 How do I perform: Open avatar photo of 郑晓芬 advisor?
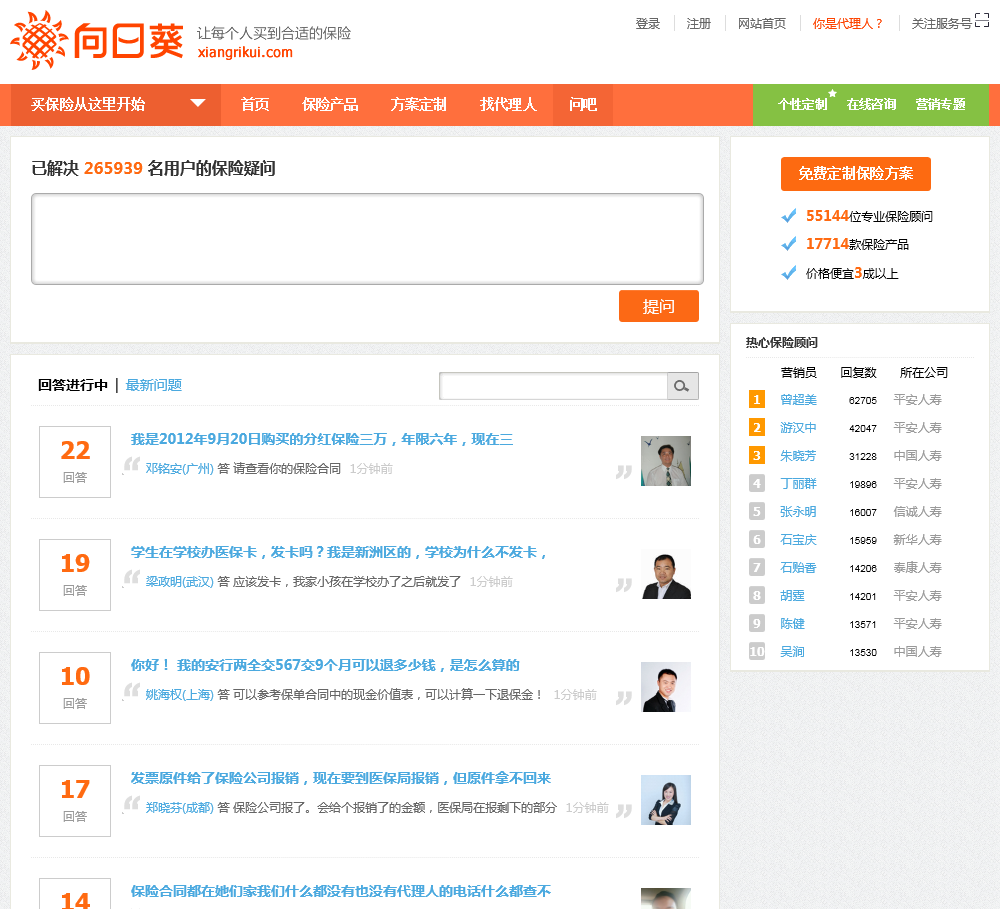[x=665, y=800]
